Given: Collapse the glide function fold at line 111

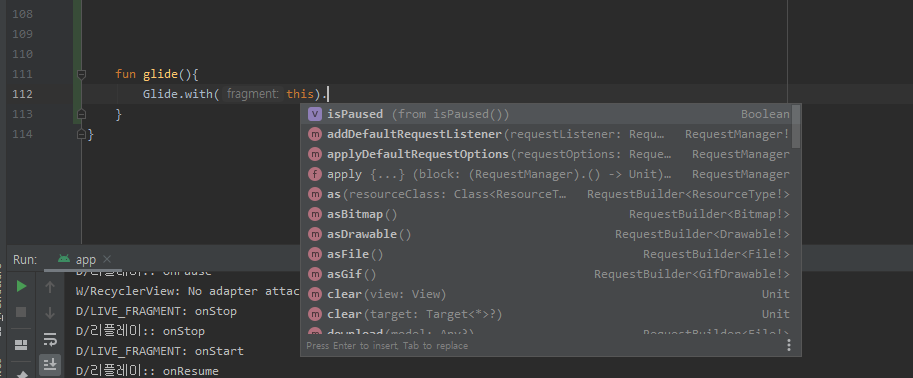Looking at the screenshot, I should 82,74.
